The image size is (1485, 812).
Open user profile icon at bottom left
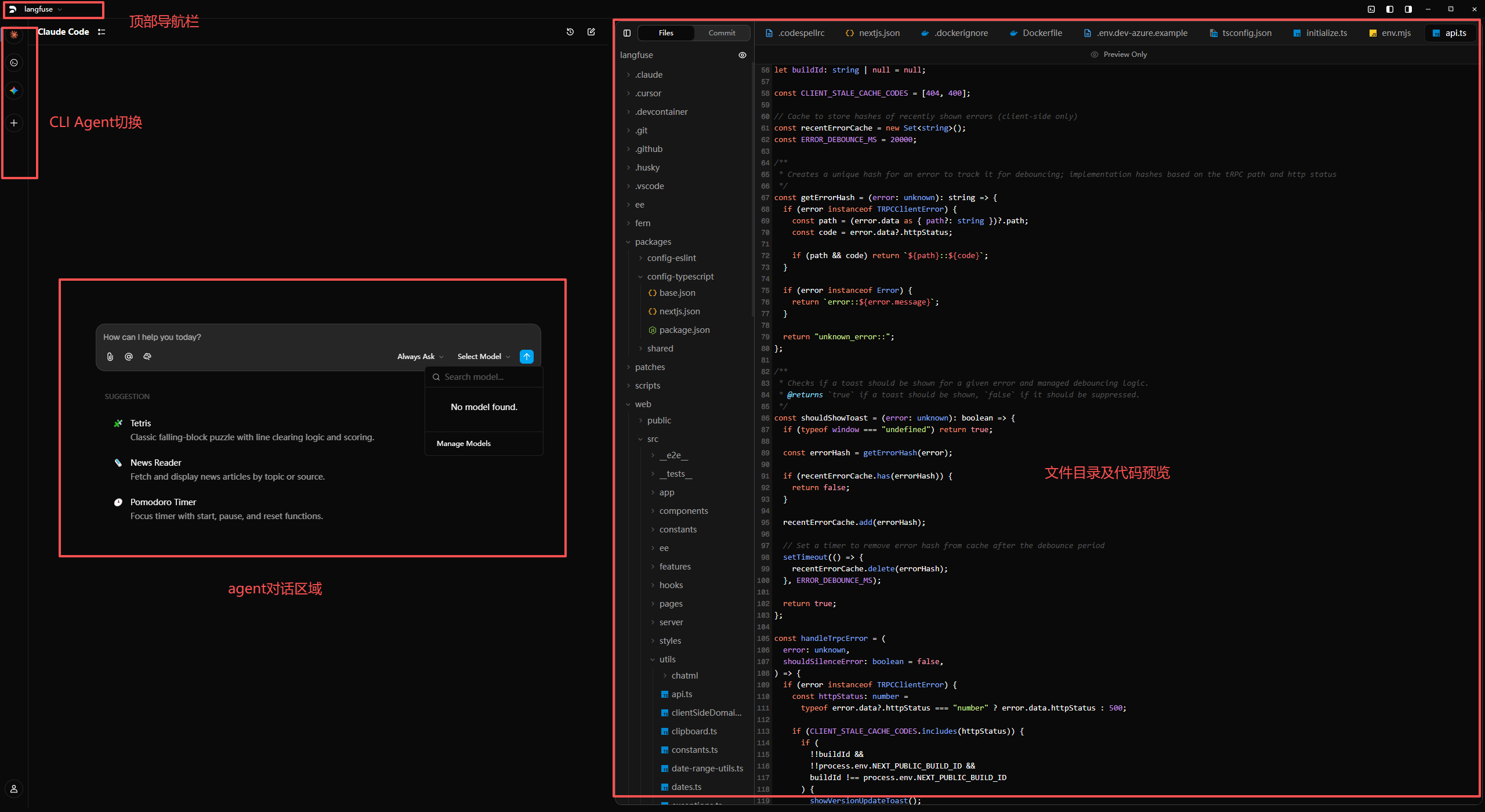(x=14, y=789)
